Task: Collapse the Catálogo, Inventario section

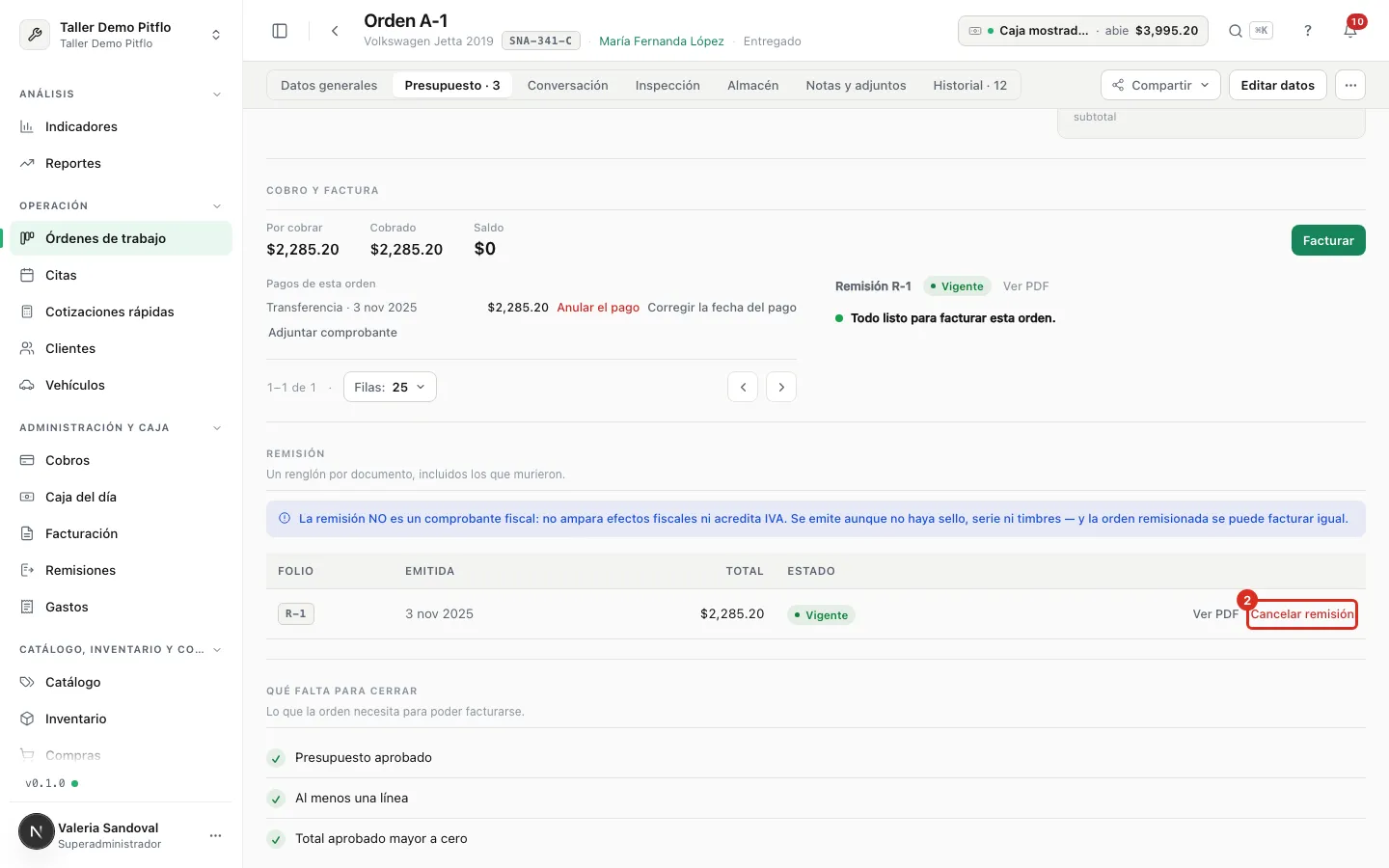Action: [x=217, y=650]
